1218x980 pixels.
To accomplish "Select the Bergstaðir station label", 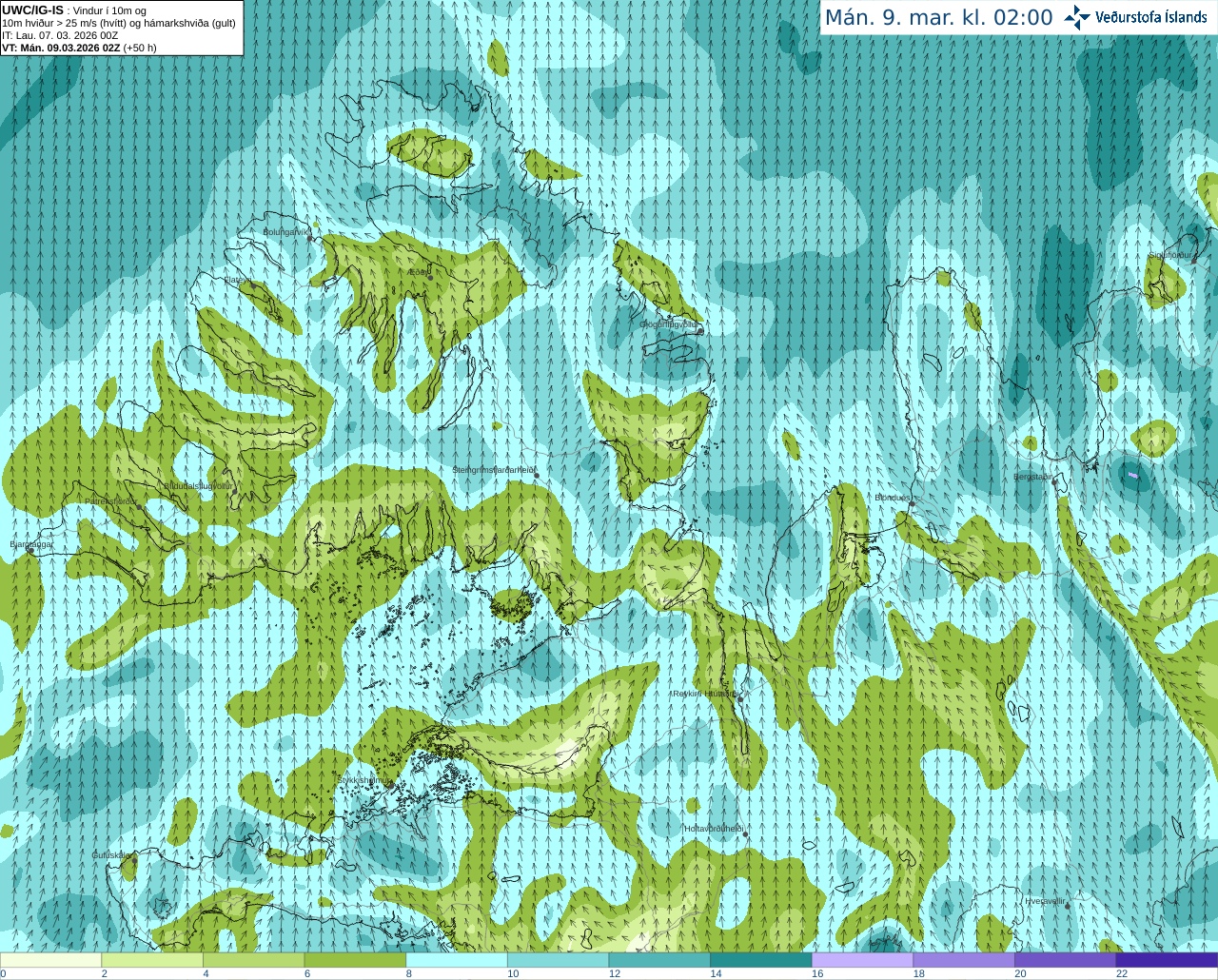I will pyautogui.click(x=1033, y=477).
